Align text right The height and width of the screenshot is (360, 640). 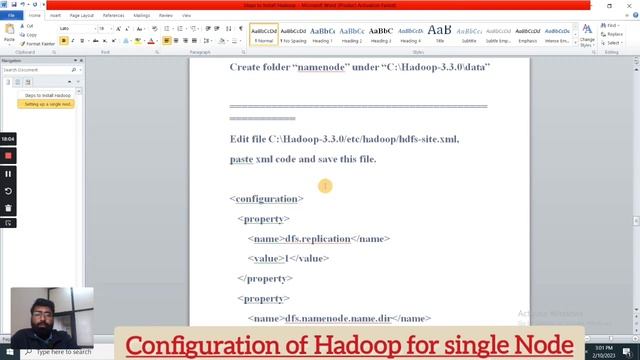coord(185,41)
